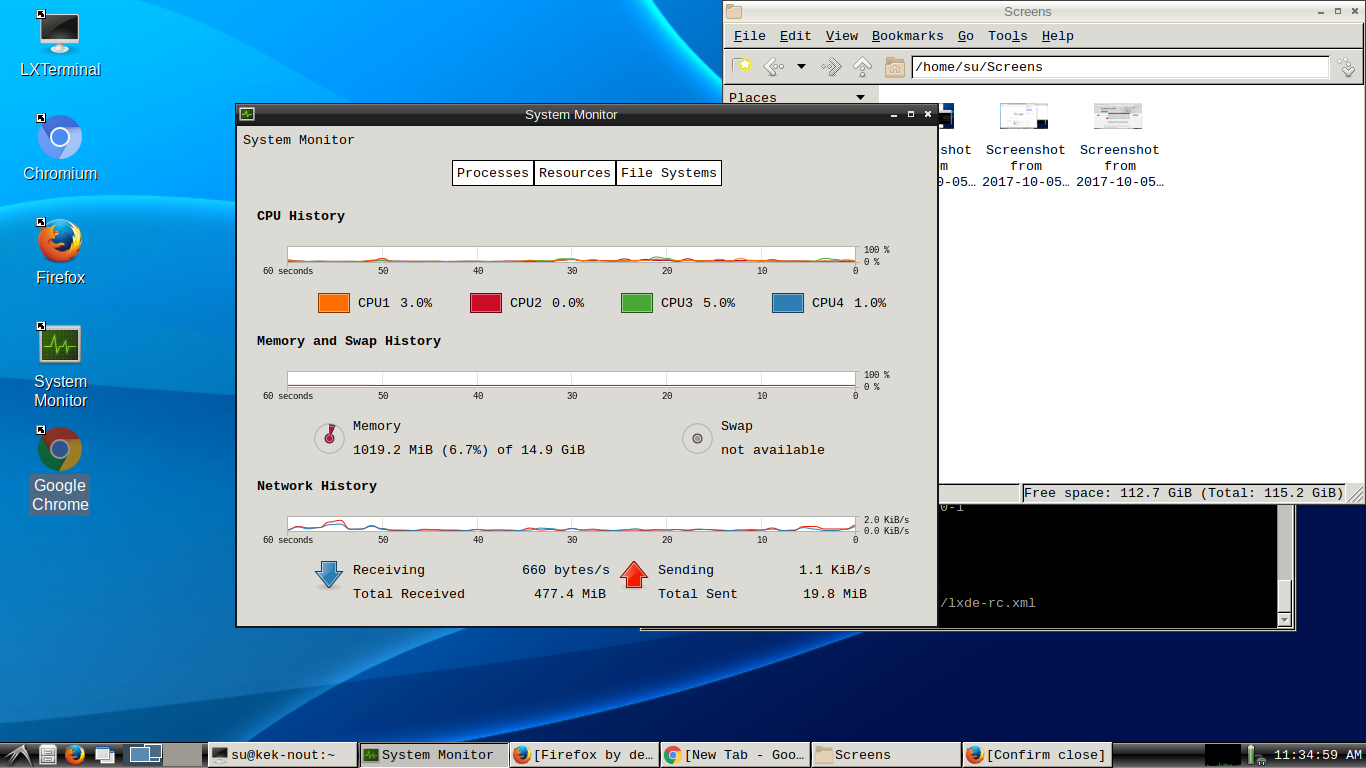
Task: Open the Firefox desktop icon
Action: [x=60, y=252]
